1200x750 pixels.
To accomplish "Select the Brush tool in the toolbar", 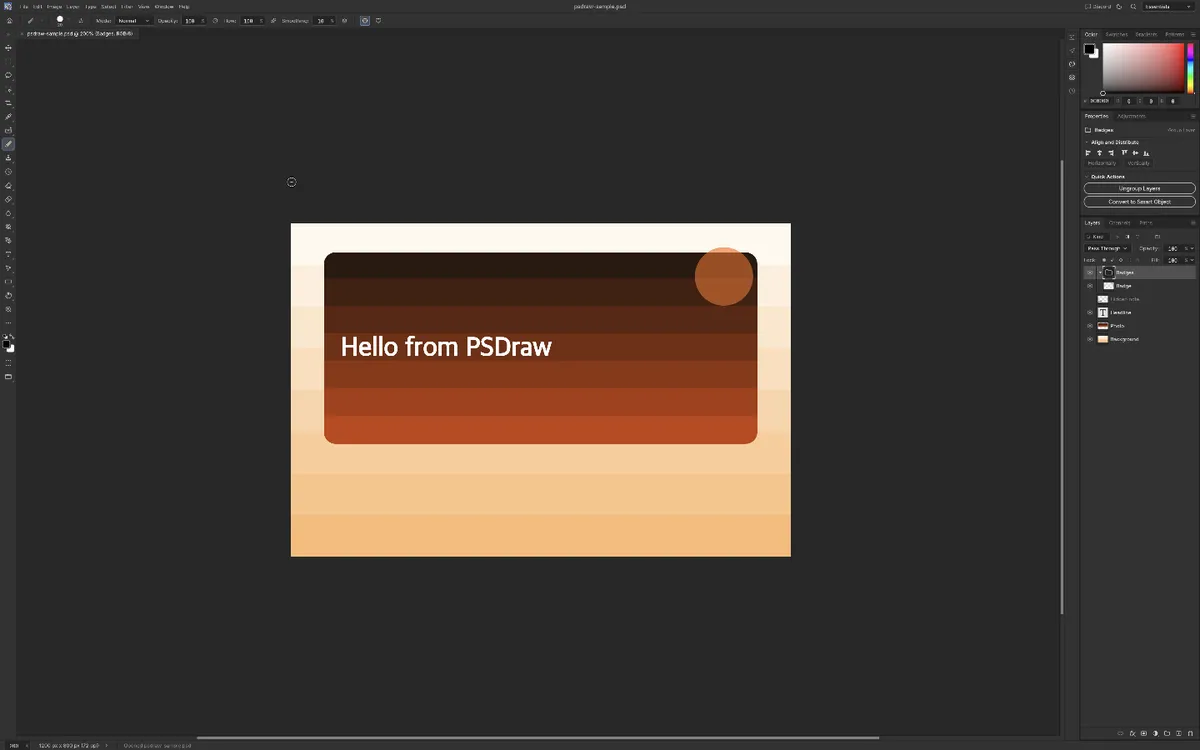I will point(8,144).
